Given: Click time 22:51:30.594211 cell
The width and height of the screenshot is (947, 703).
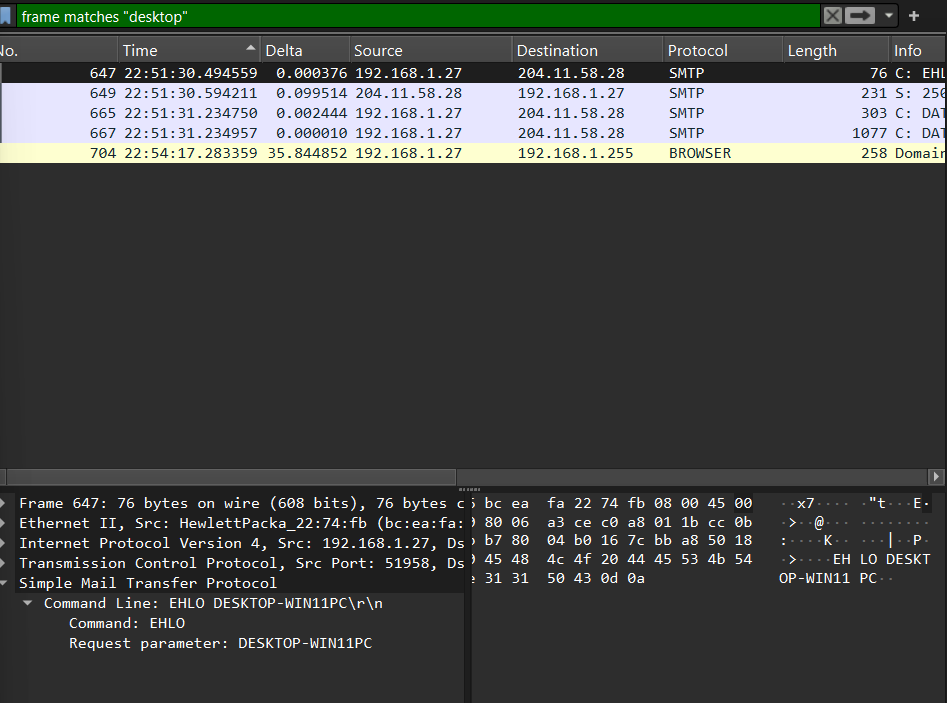Looking at the screenshot, I should (191, 94).
